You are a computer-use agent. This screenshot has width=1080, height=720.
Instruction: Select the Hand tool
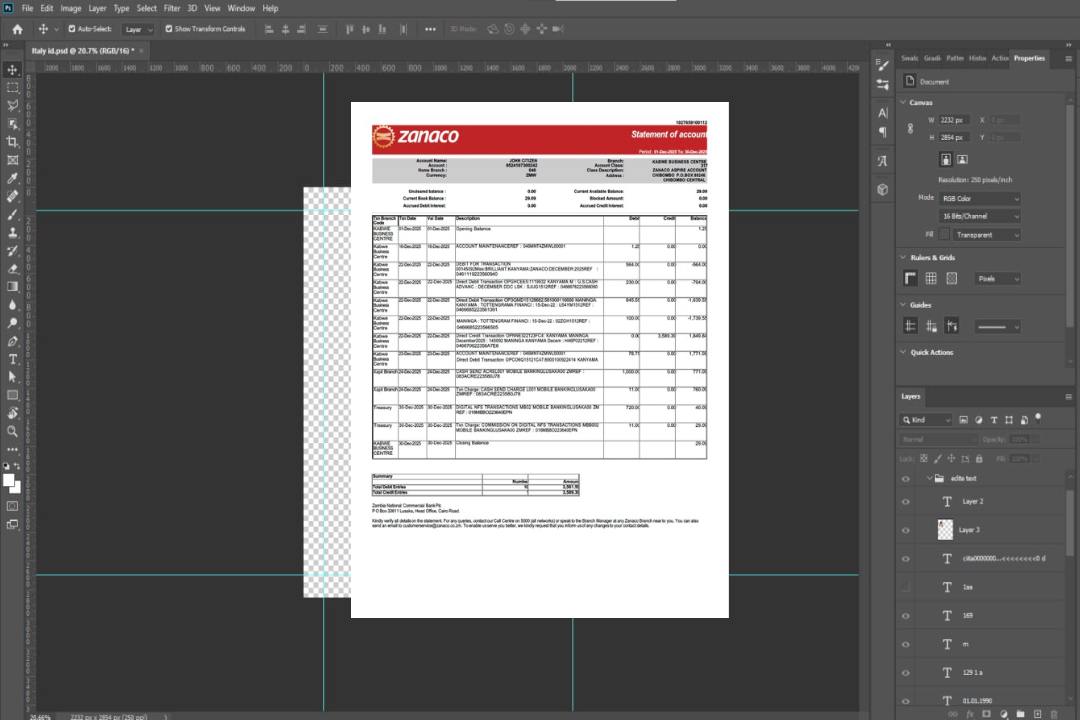tap(12, 413)
